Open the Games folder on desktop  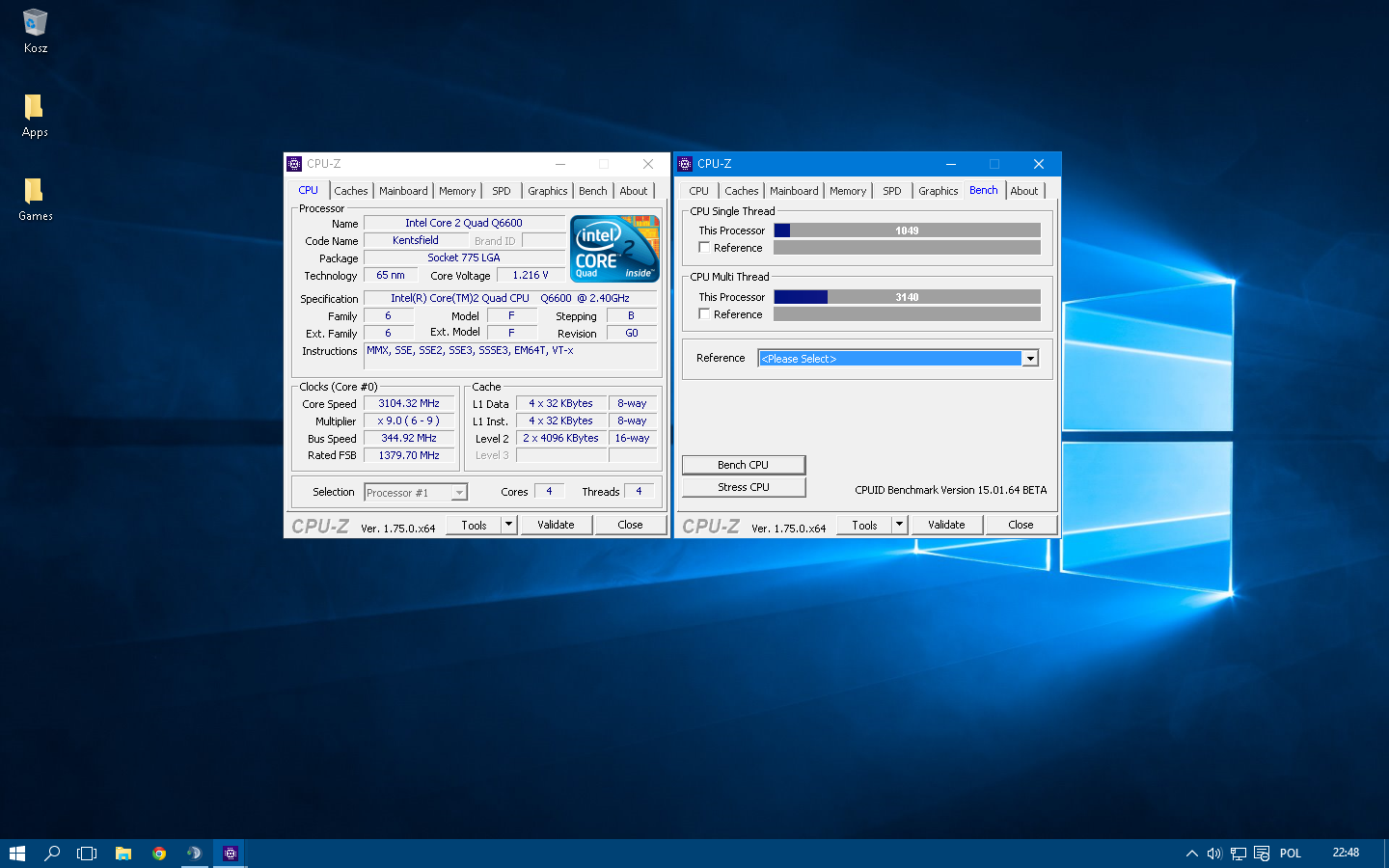[x=35, y=200]
